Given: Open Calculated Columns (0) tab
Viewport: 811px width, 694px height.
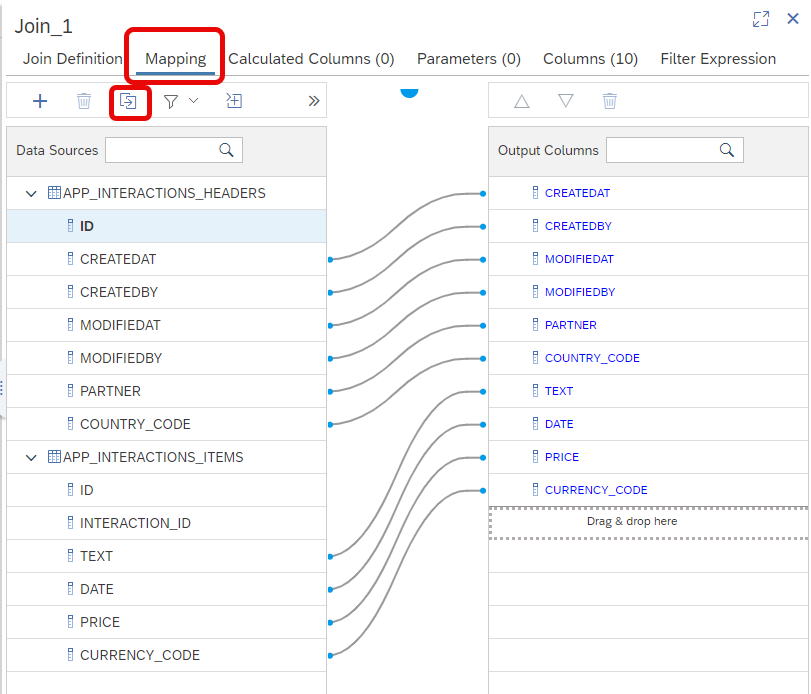Looking at the screenshot, I should tap(311, 59).
